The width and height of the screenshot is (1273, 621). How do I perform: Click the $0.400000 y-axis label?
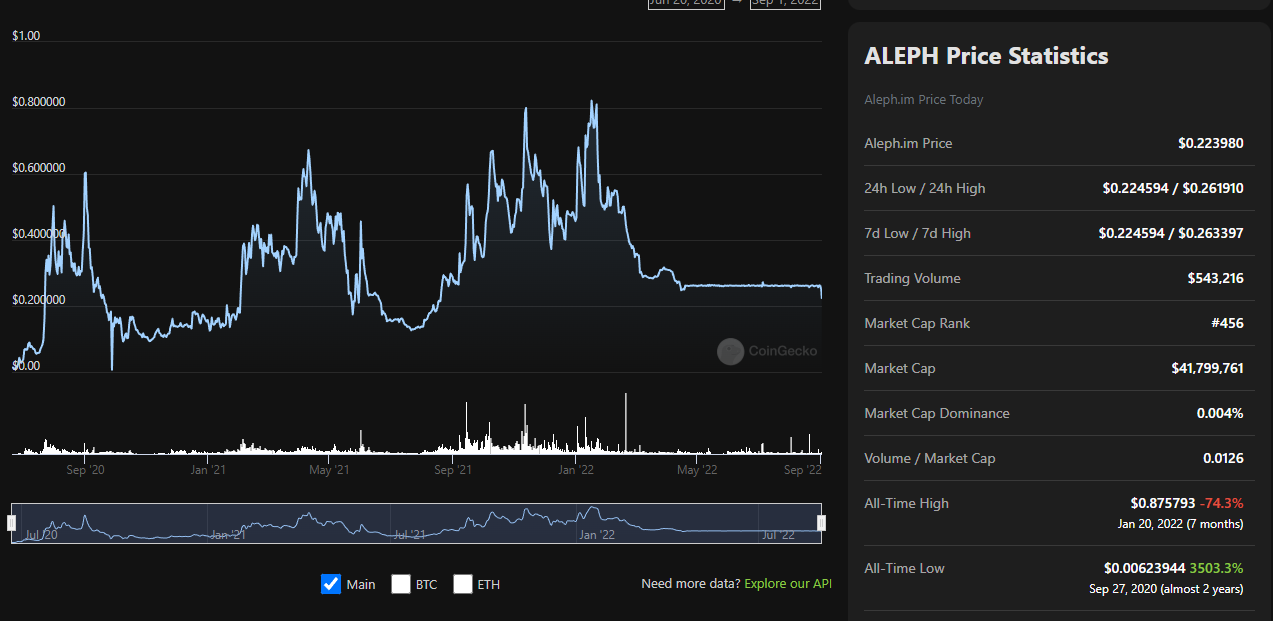pos(39,234)
